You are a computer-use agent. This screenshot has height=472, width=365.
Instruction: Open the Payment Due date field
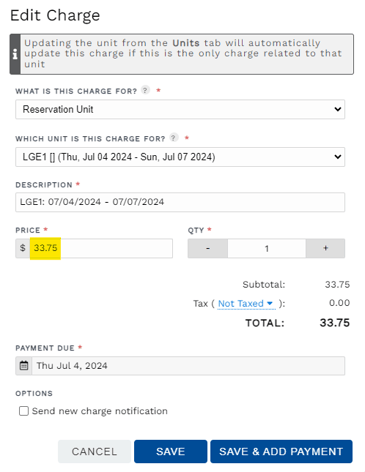pyautogui.click(x=188, y=366)
